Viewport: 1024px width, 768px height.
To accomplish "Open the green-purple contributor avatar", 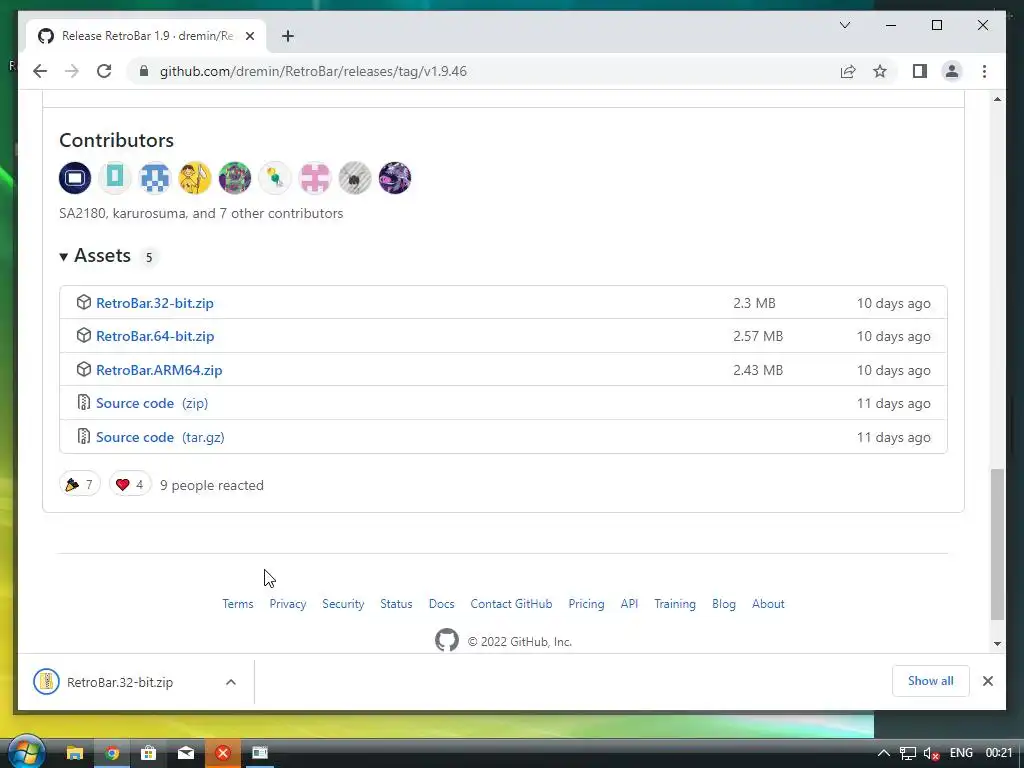I will point(234,178).
